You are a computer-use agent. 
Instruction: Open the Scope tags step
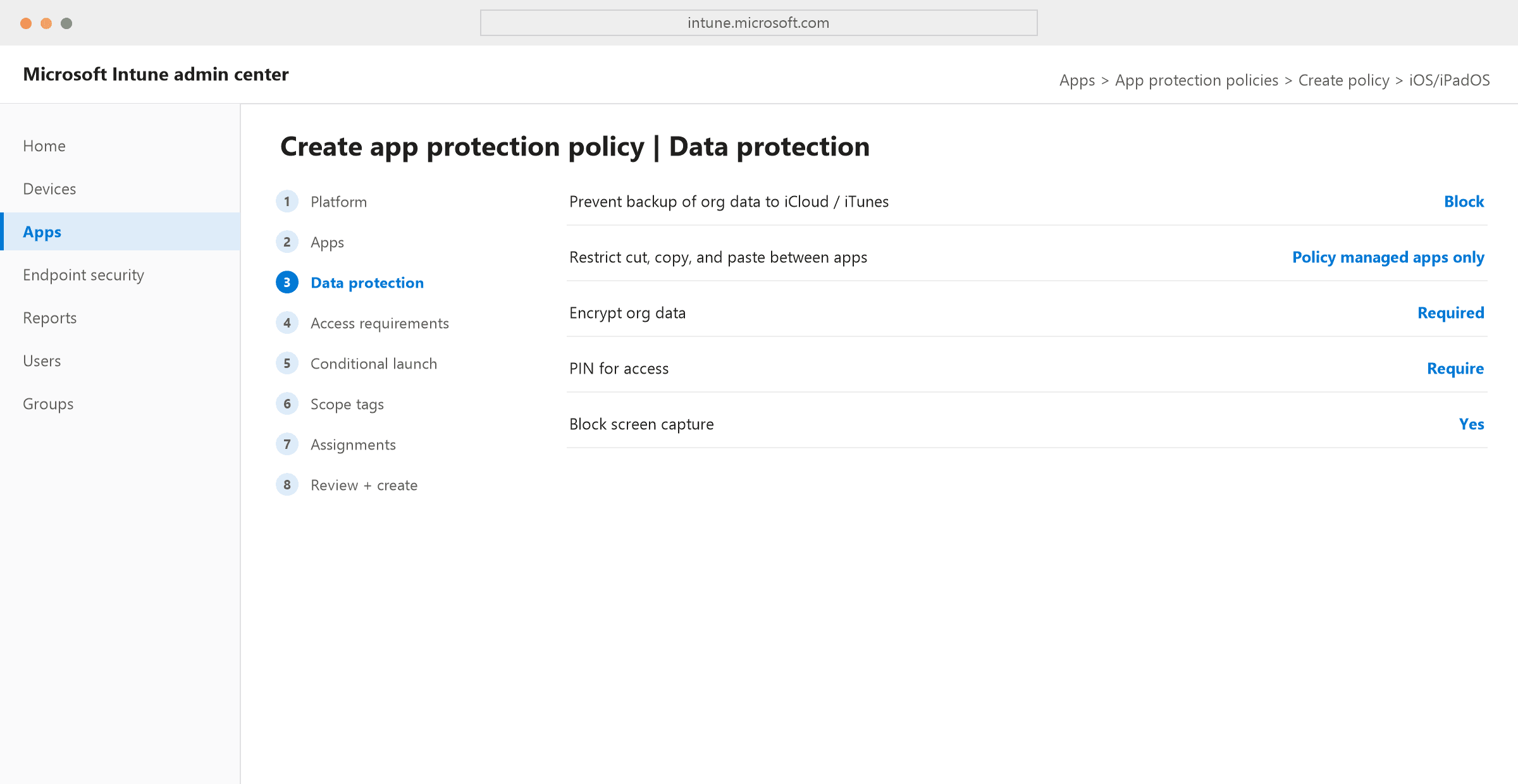tap(347, 405)
